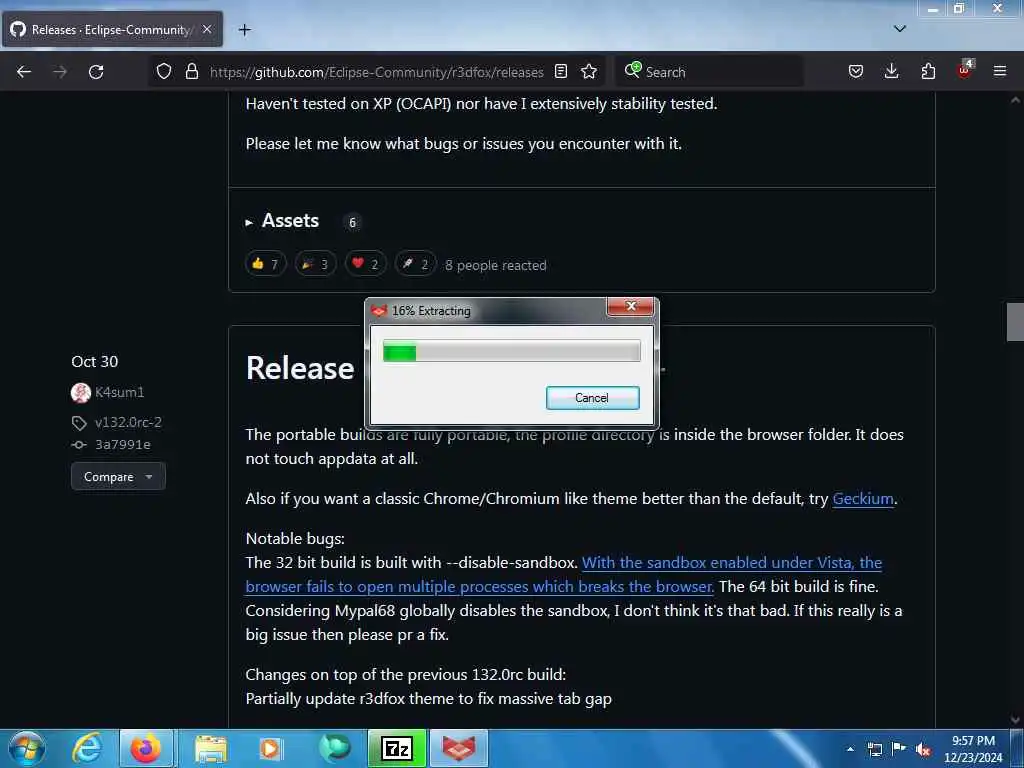Click the green extraction progress bar
Screen dimensions: 1024x768
click(x=511, y=353)
